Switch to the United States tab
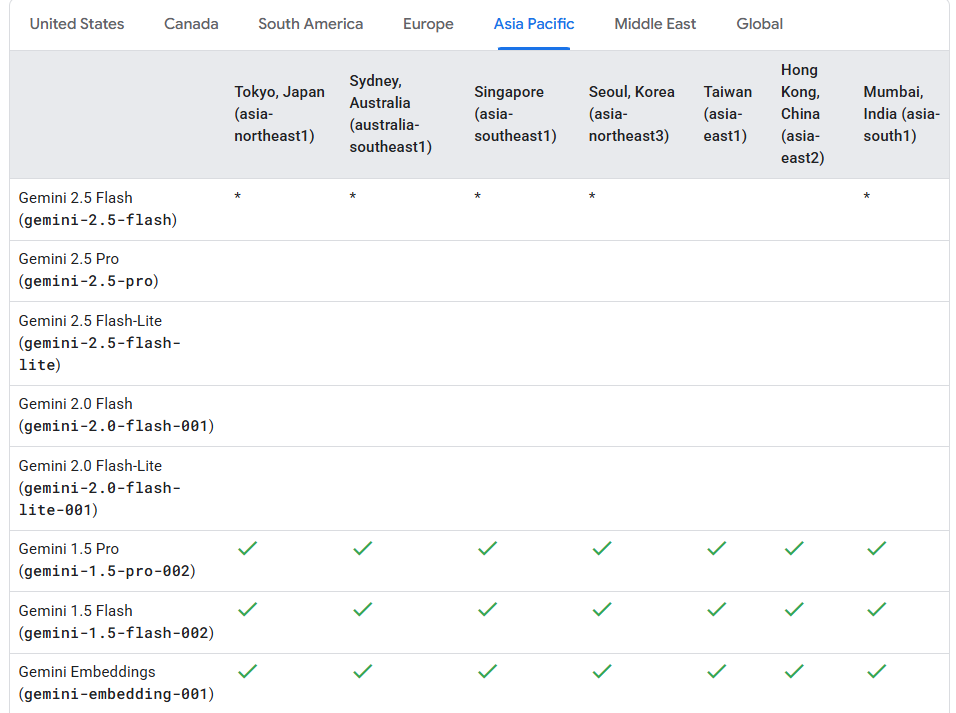This screenshot has height=713, width=956. (x=77, y=24)
